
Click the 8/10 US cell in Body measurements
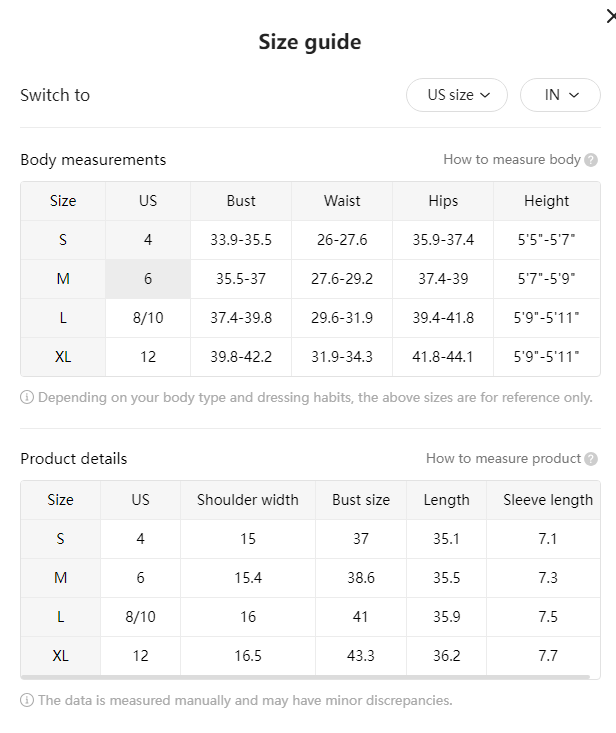click(x=148, y=318)
